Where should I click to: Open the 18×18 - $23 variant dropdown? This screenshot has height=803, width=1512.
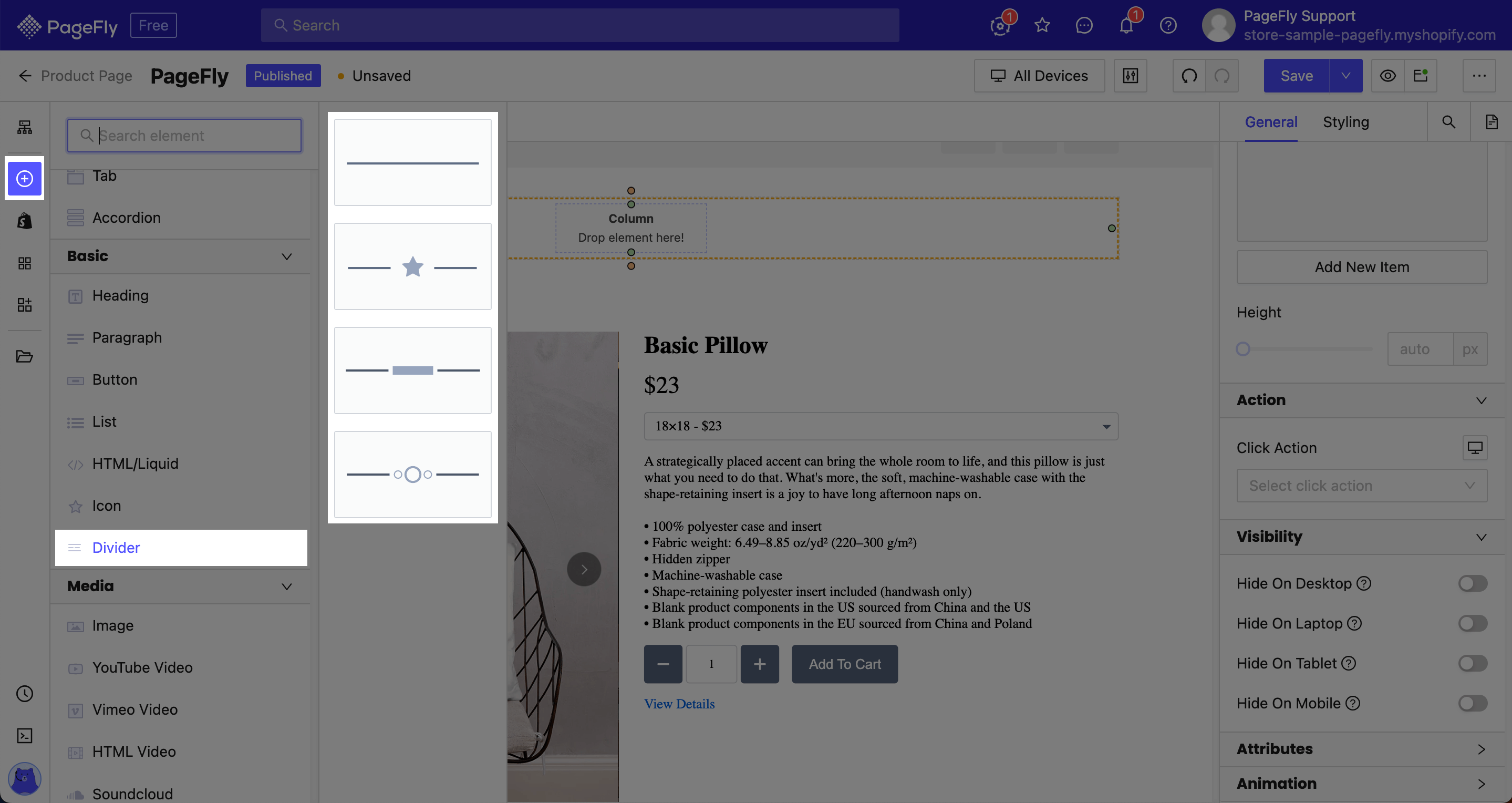click(x=881, y=426)
